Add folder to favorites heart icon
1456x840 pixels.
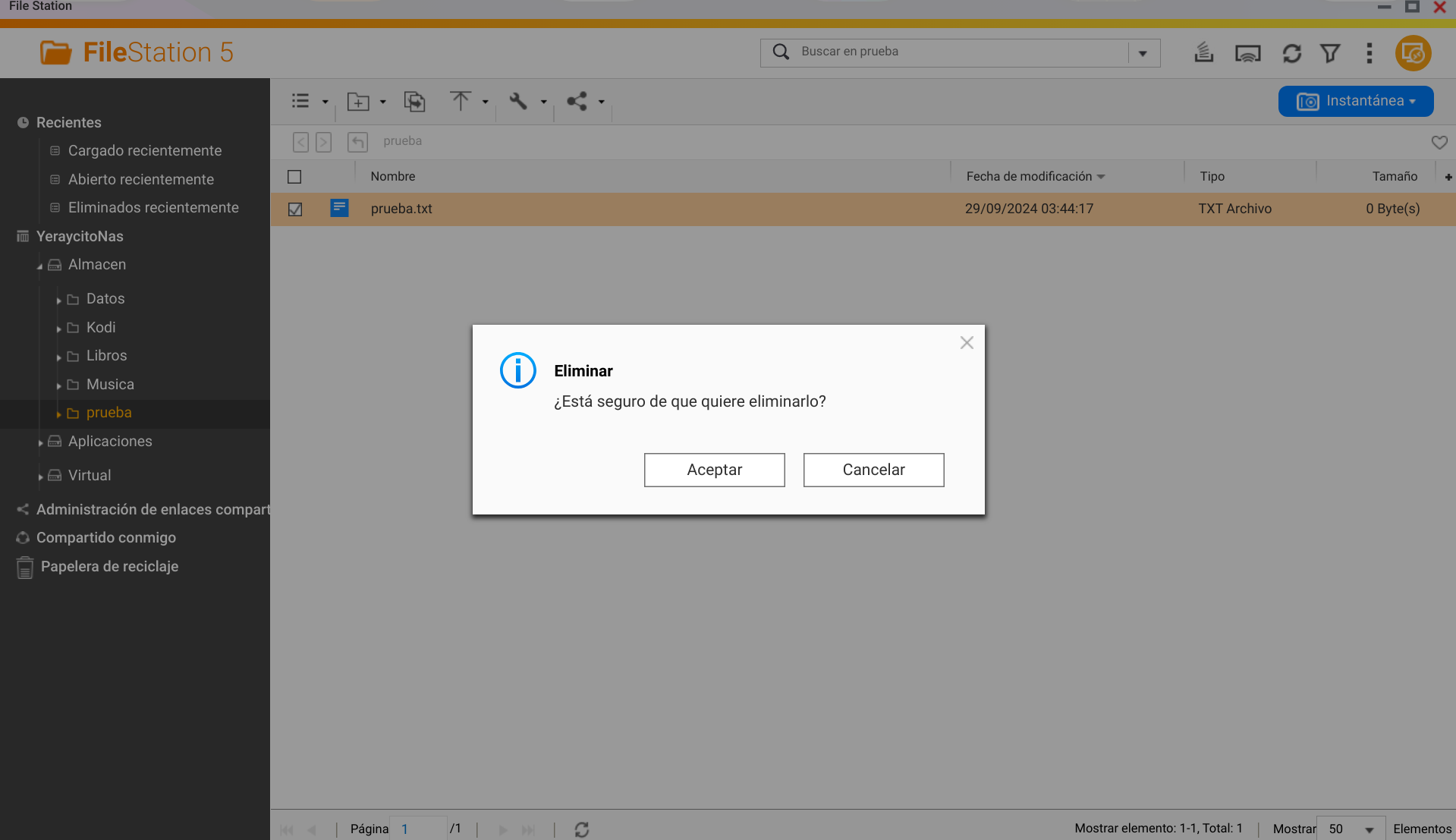pyautogui.click(x=1439, y=142)
